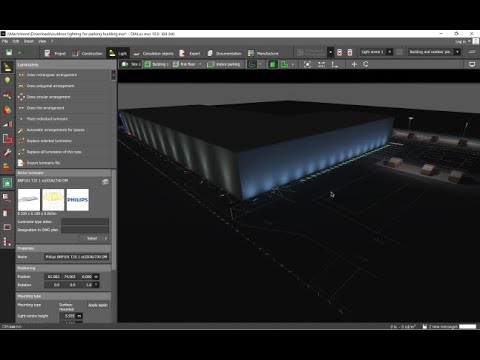Click the luminaire Name input field
The height and width of the screenshot is (360, 480).
coord(77,257)
